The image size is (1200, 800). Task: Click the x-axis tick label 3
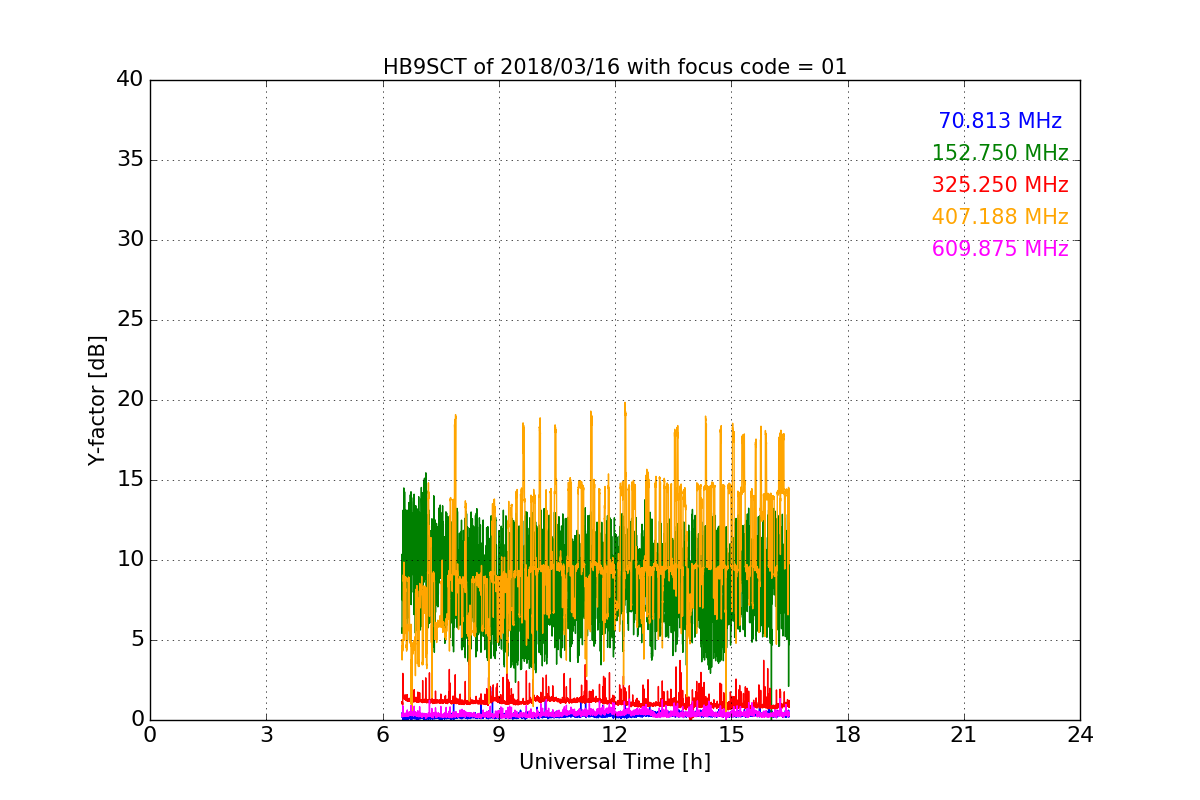point(266,735)
